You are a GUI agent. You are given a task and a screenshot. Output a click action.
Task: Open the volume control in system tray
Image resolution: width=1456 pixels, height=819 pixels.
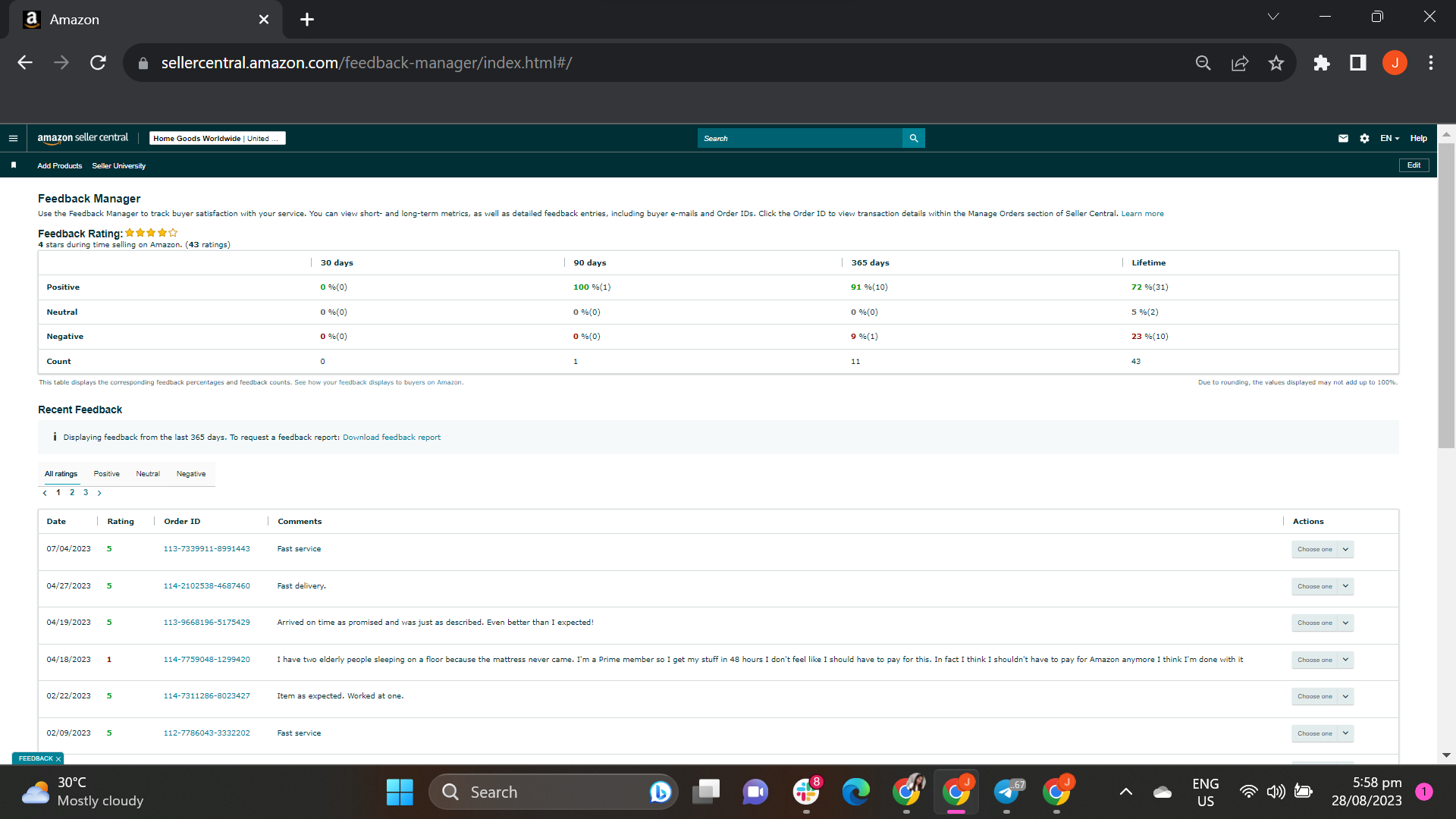click(x=1276, y=792)
